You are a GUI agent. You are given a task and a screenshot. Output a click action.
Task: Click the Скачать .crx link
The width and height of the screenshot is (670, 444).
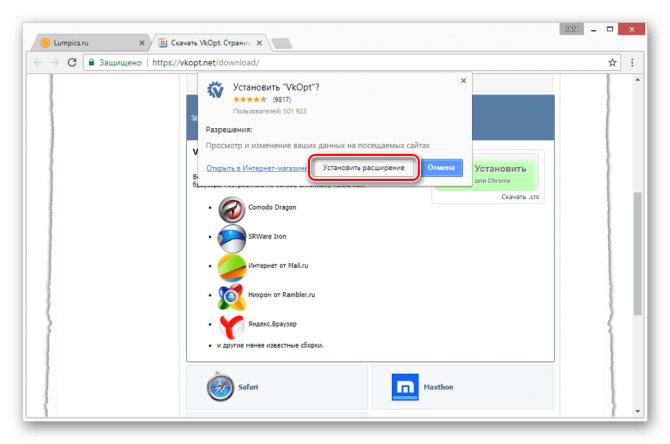pyautogui.click(x=520, y=197)
